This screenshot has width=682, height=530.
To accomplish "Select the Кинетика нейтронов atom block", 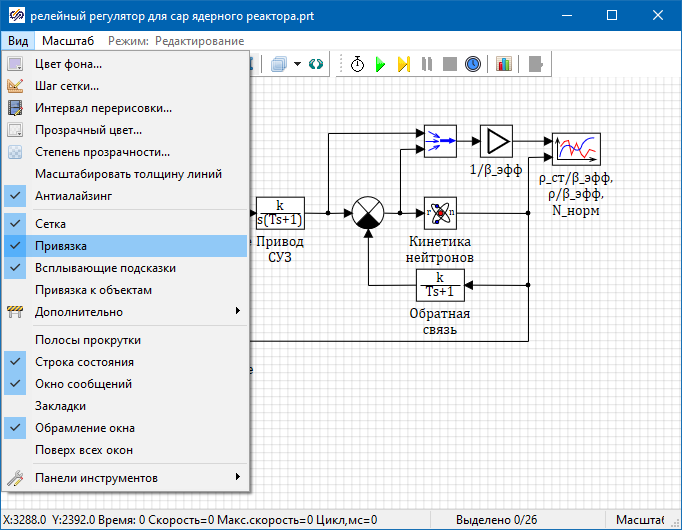I will [x=440, y=213].
